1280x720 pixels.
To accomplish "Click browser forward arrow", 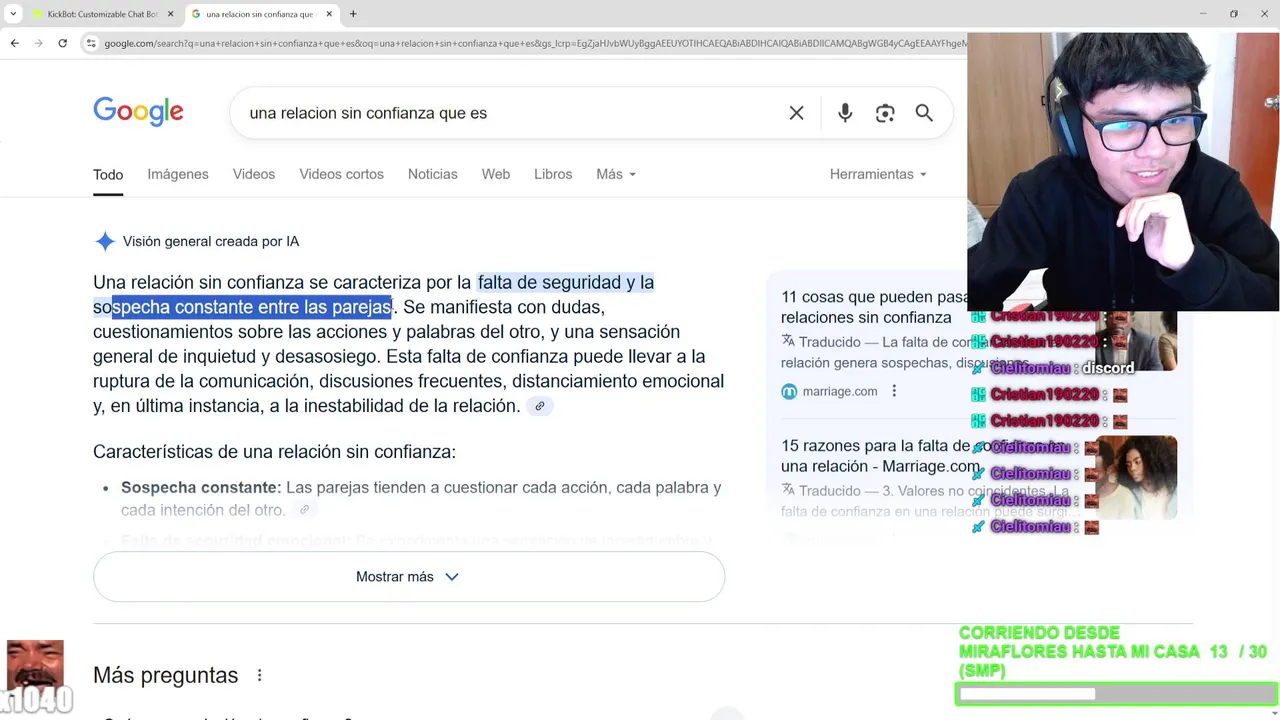I will (x=38, y=43).
